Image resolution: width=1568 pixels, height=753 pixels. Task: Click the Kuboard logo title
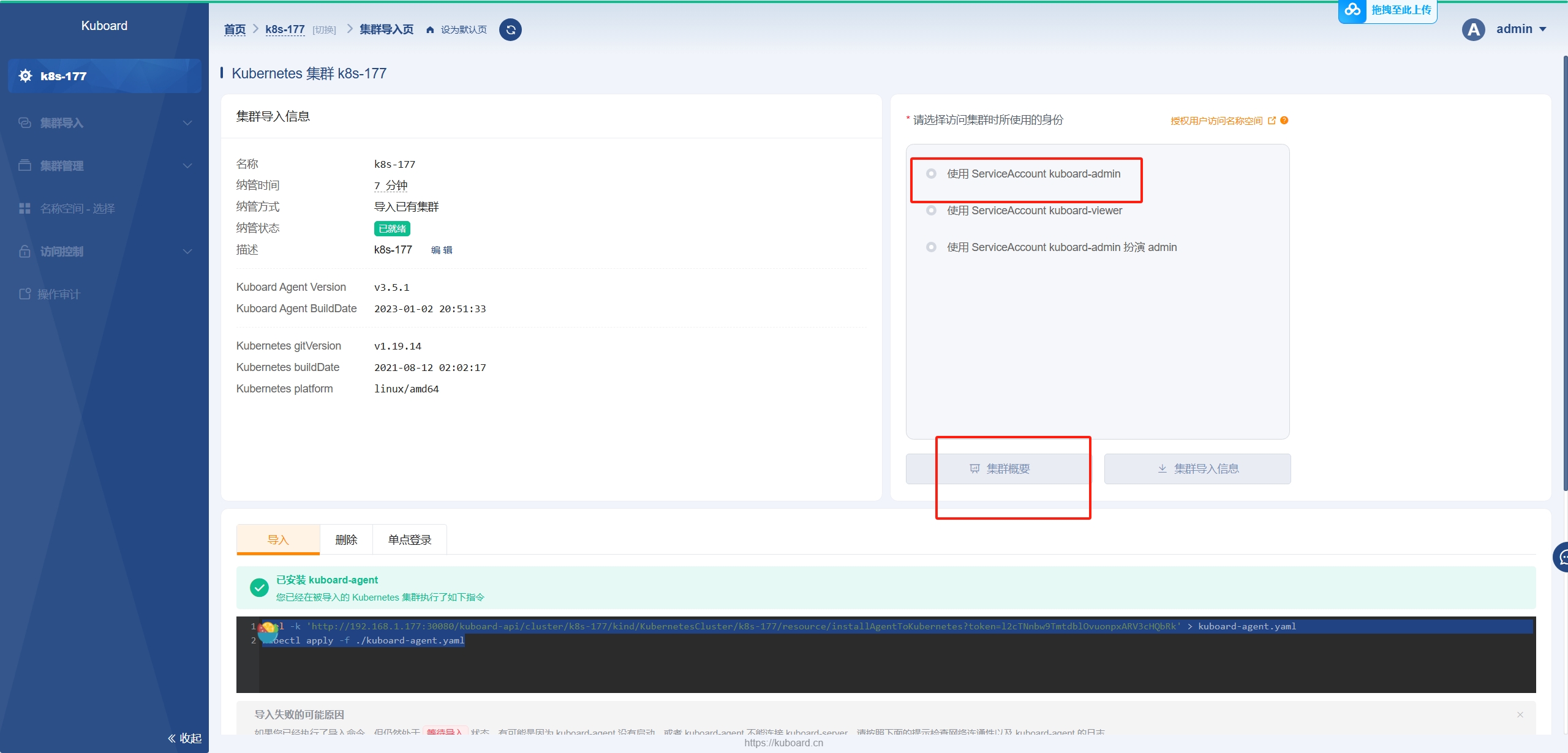[104, 26]
